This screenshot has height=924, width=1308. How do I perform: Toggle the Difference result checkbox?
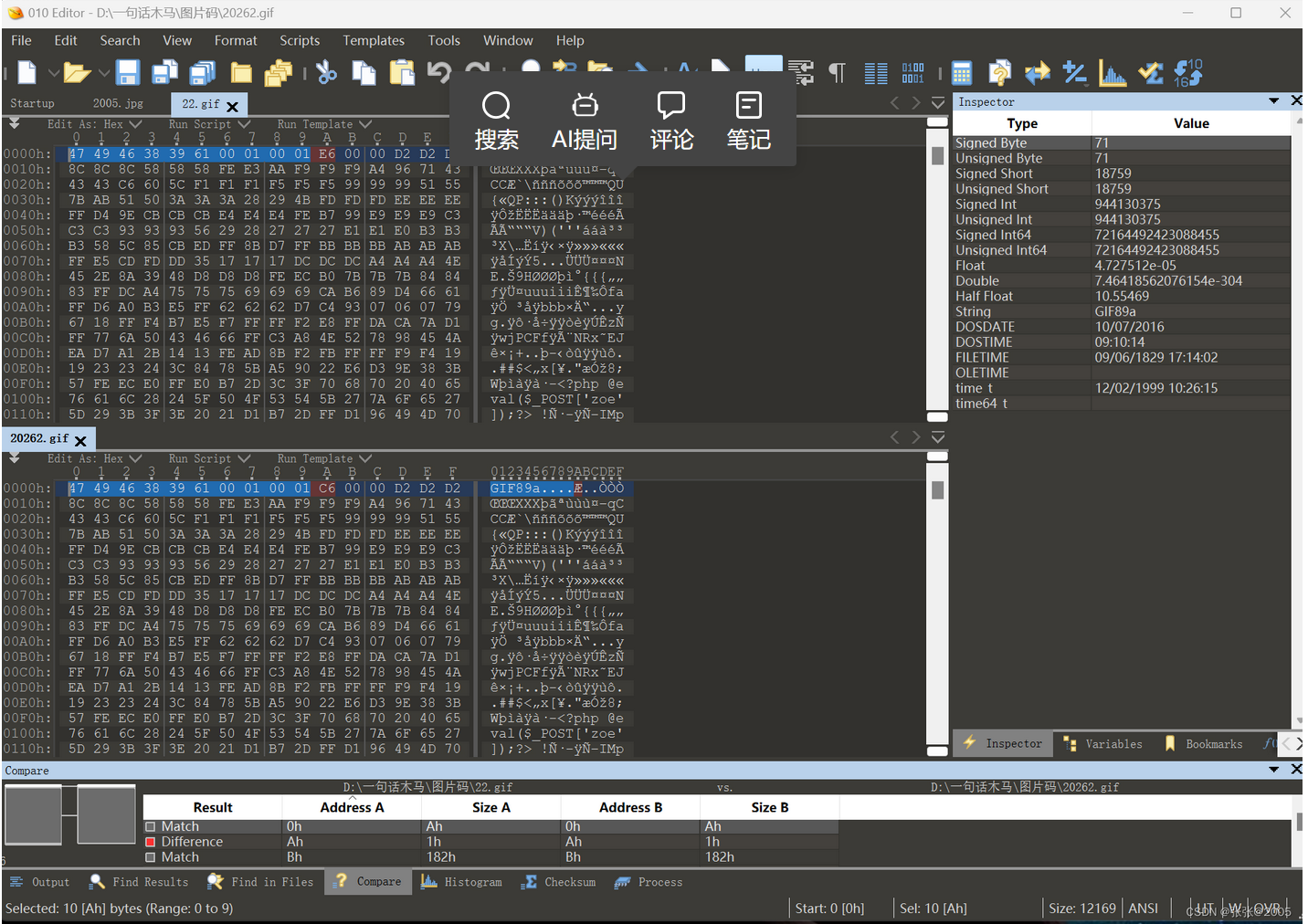coord(151,842)
